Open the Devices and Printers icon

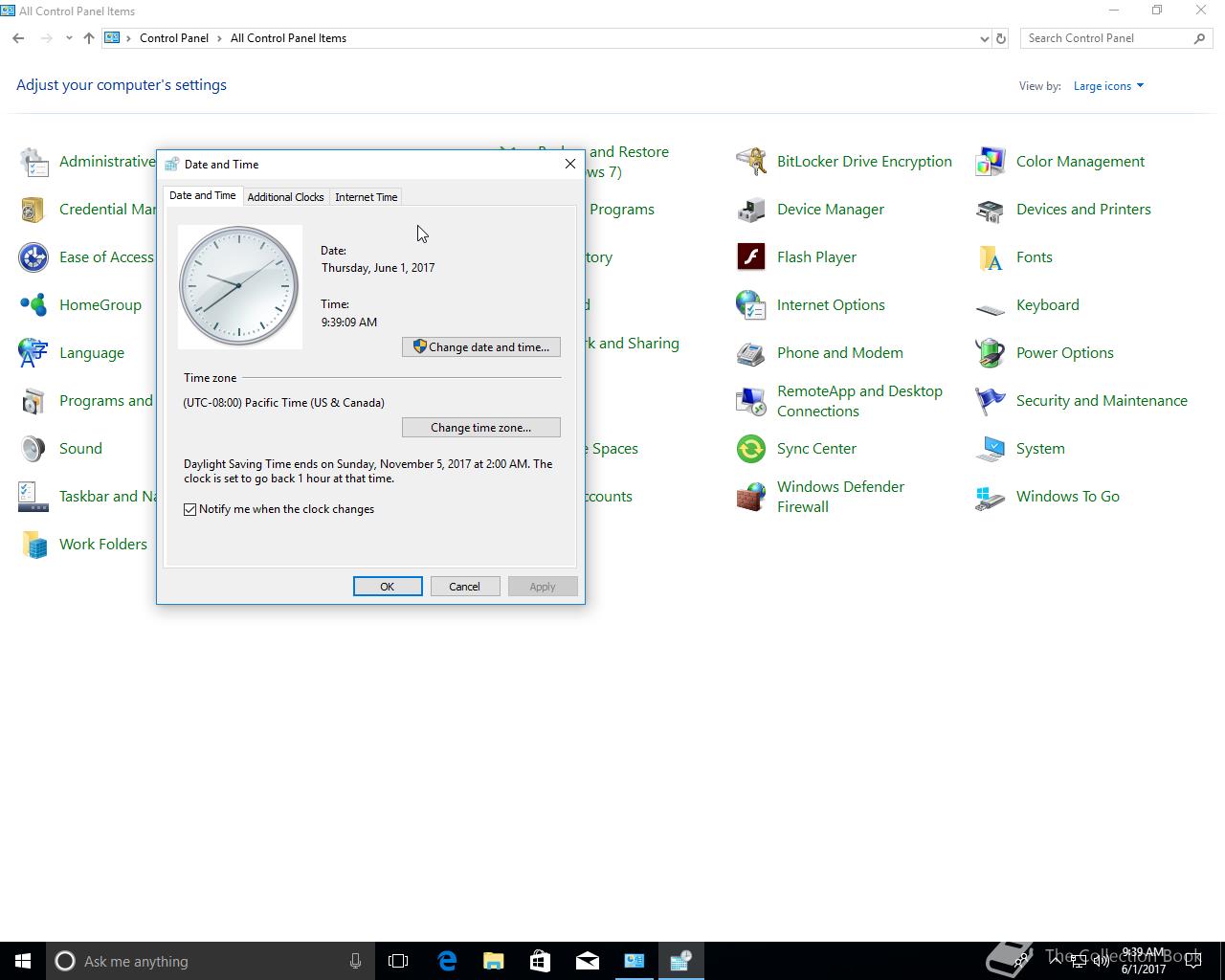991,210
